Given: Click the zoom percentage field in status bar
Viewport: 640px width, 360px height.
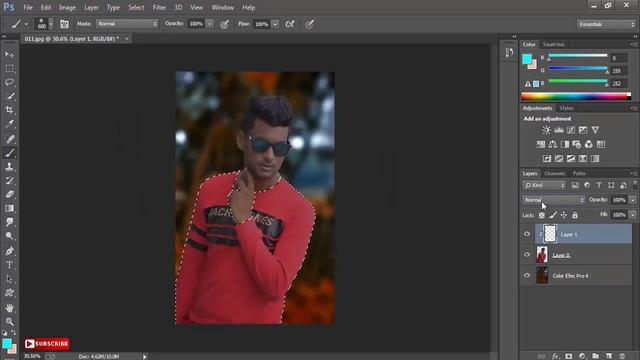Looking at the screenshot, I should [32, 356].
